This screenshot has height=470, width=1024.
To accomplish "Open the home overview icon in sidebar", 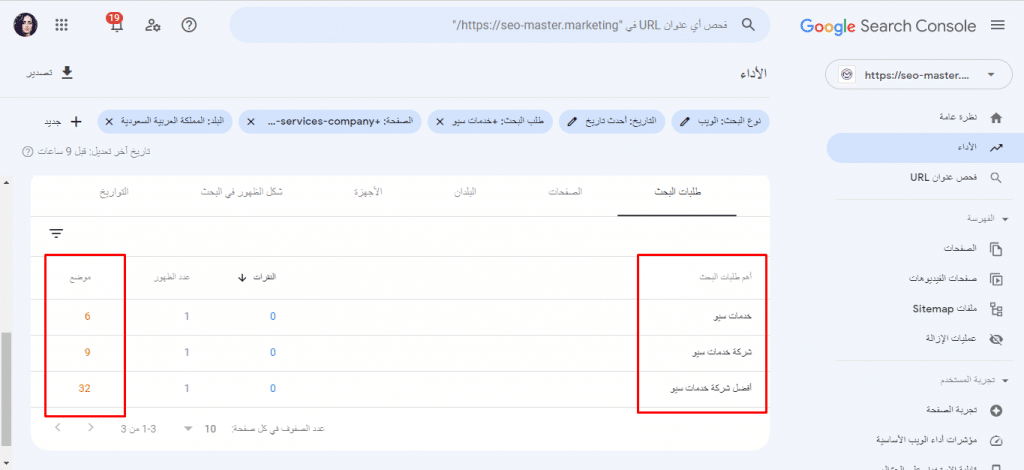I will [x=996, y=118].
